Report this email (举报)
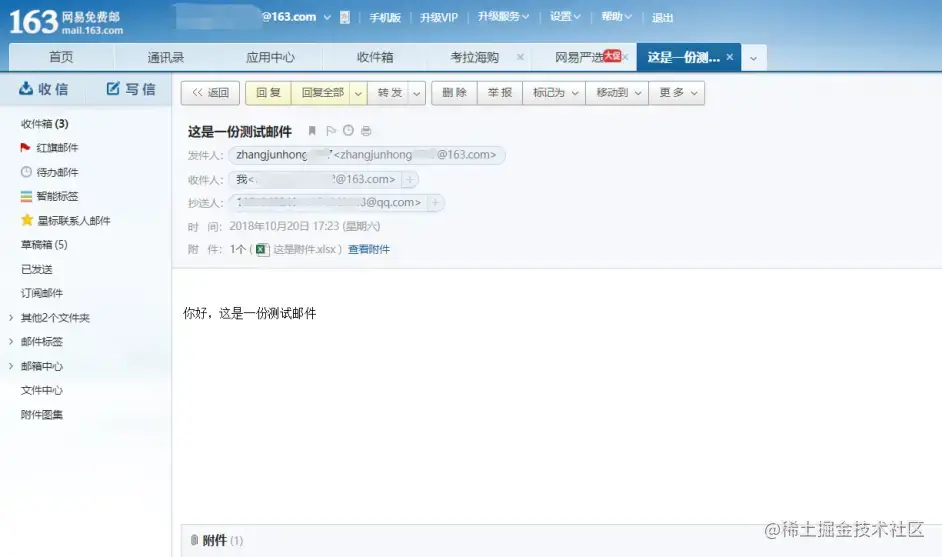Image resolution: width=942 pixels, height=557 pixels. click(500, 93)
